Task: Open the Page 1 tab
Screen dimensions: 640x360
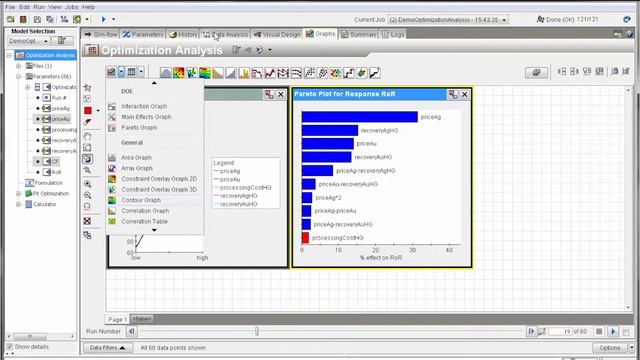Action: (x=117, y=319)
